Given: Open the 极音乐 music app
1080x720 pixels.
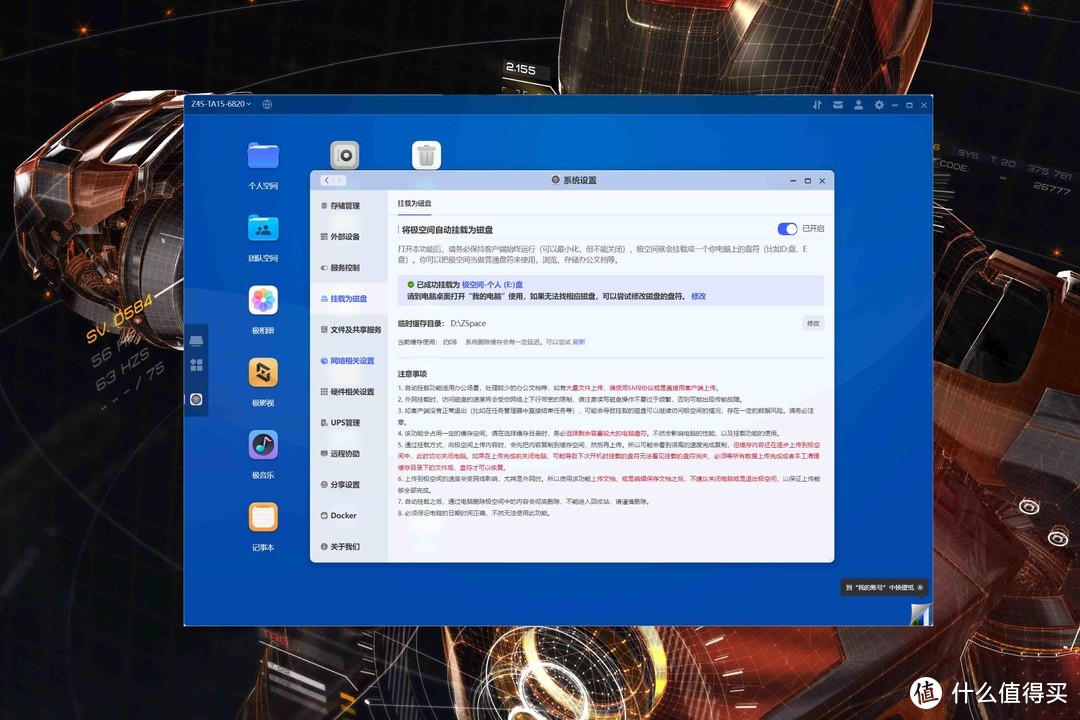Looking at the screenshot, I should point(263,445).
